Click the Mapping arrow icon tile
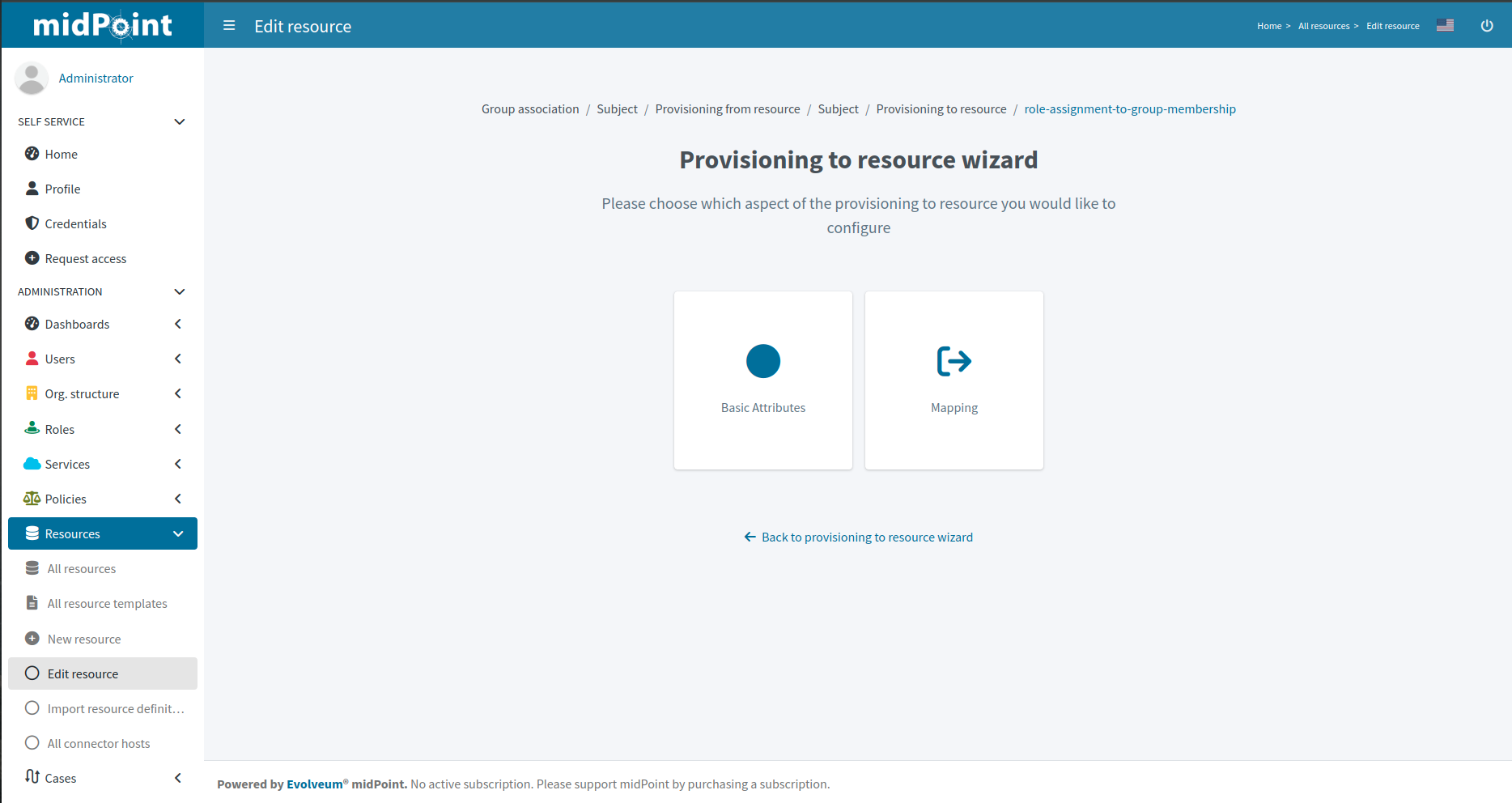This screenshot has width=1512, height=803. [953, 362]
